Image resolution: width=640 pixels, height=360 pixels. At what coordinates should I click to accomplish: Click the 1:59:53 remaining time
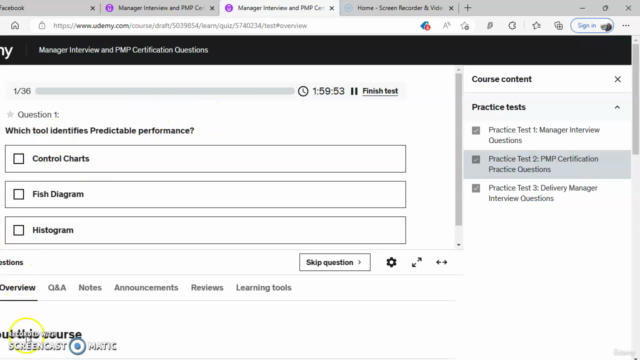[328, 91]
